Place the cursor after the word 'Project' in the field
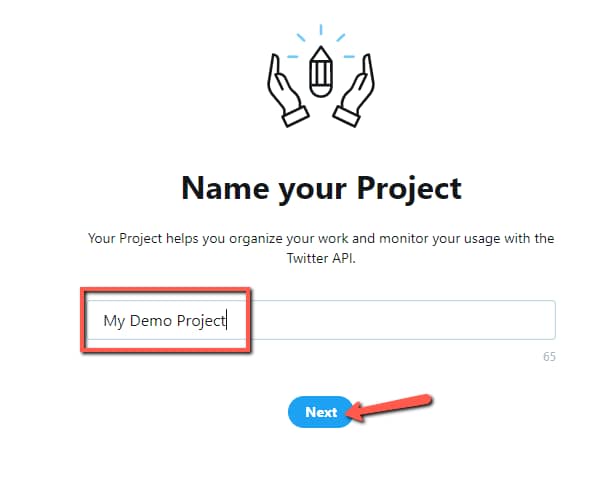The width and height of the screenshot is (609, 482). pyautogui.click(x=228, y=320)
